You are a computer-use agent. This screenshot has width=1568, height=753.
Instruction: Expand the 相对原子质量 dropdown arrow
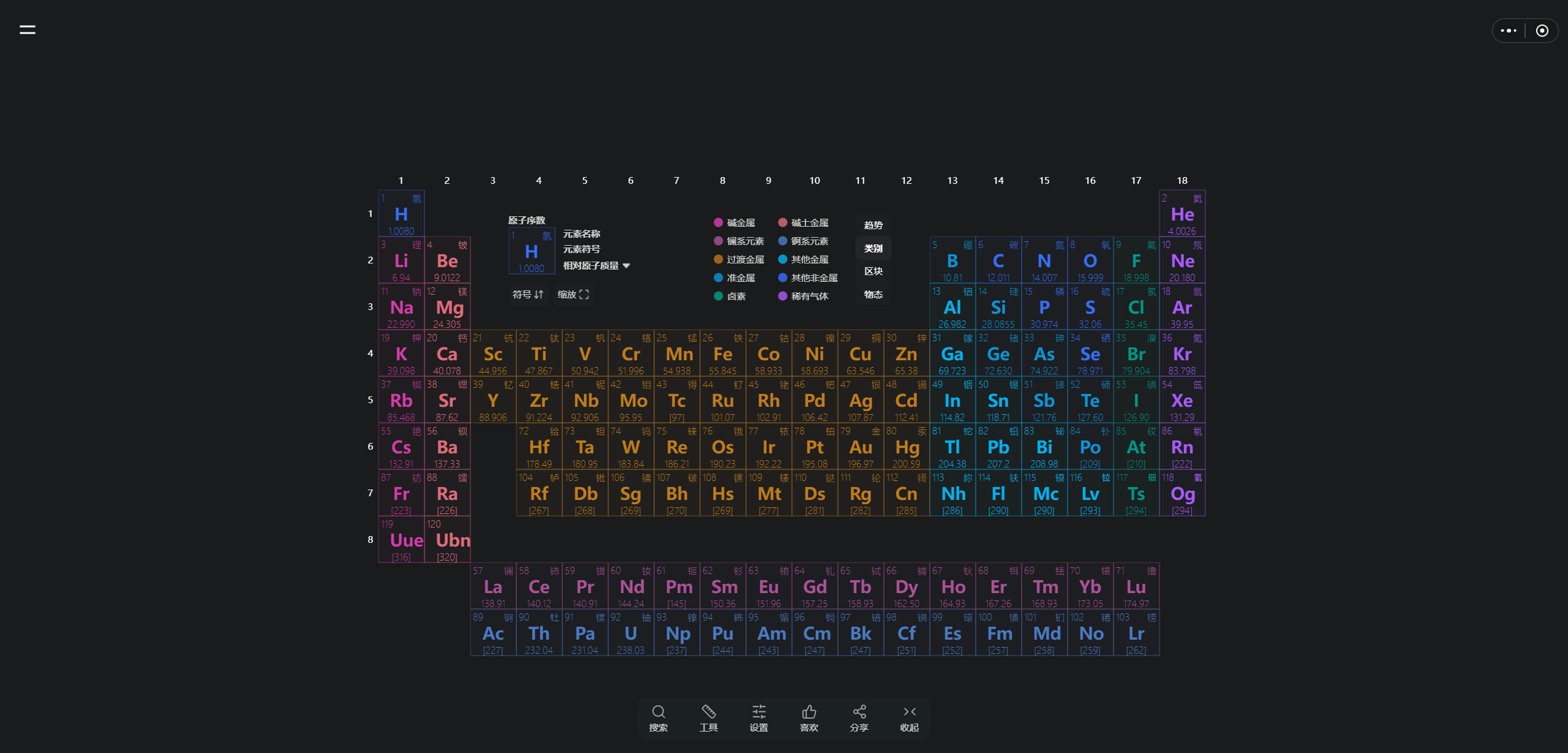[x=627, y=265]
